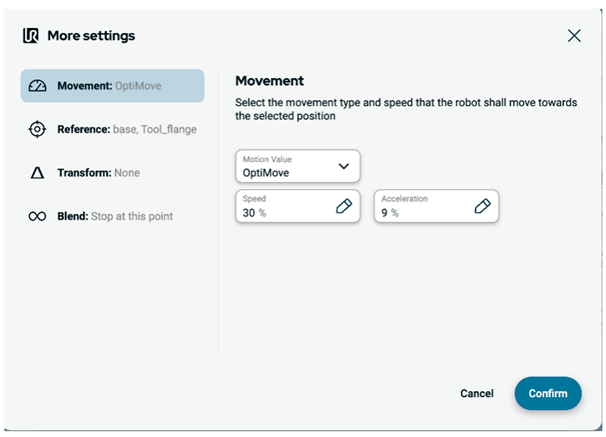606x437 pixels.
Task: Click the target icon beside Reference
Action: point(38,129)
